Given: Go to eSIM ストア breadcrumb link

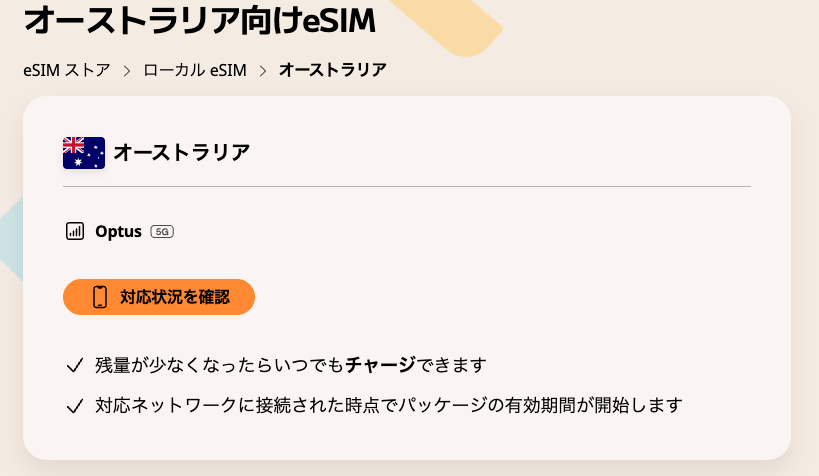Looking at the screenshot, I should point(66,71).
